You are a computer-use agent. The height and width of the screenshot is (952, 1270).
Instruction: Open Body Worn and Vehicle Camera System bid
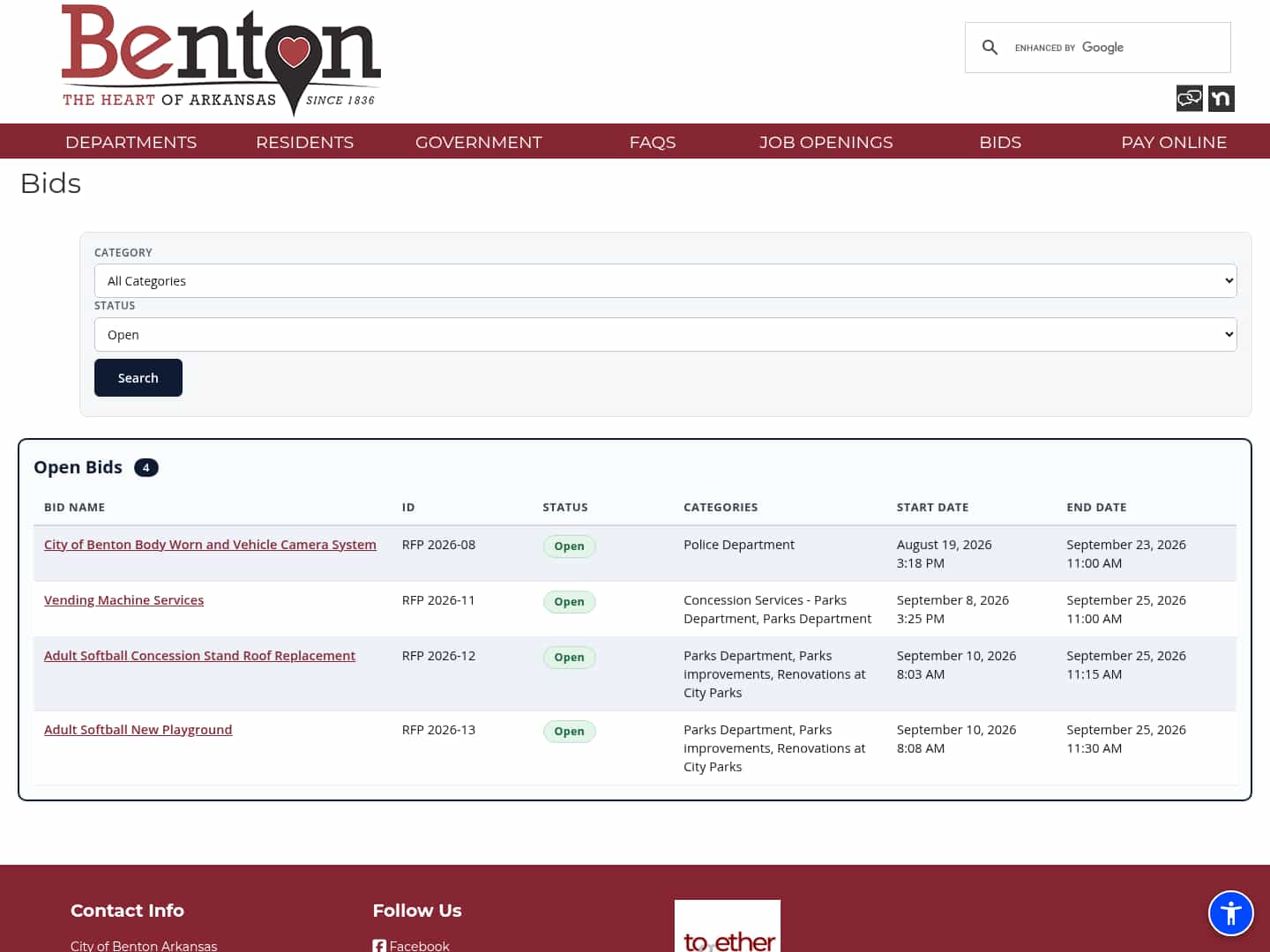[210, 545]
